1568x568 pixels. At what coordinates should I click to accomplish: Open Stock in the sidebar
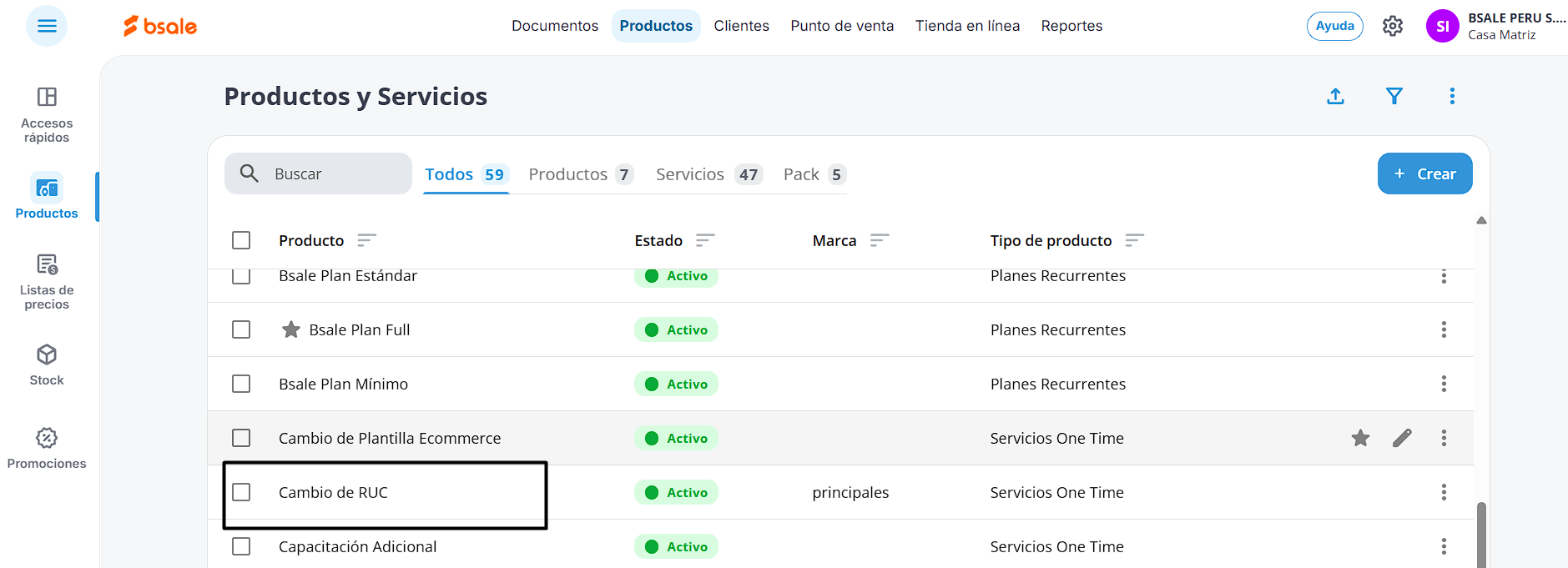[x=47, y=365]
